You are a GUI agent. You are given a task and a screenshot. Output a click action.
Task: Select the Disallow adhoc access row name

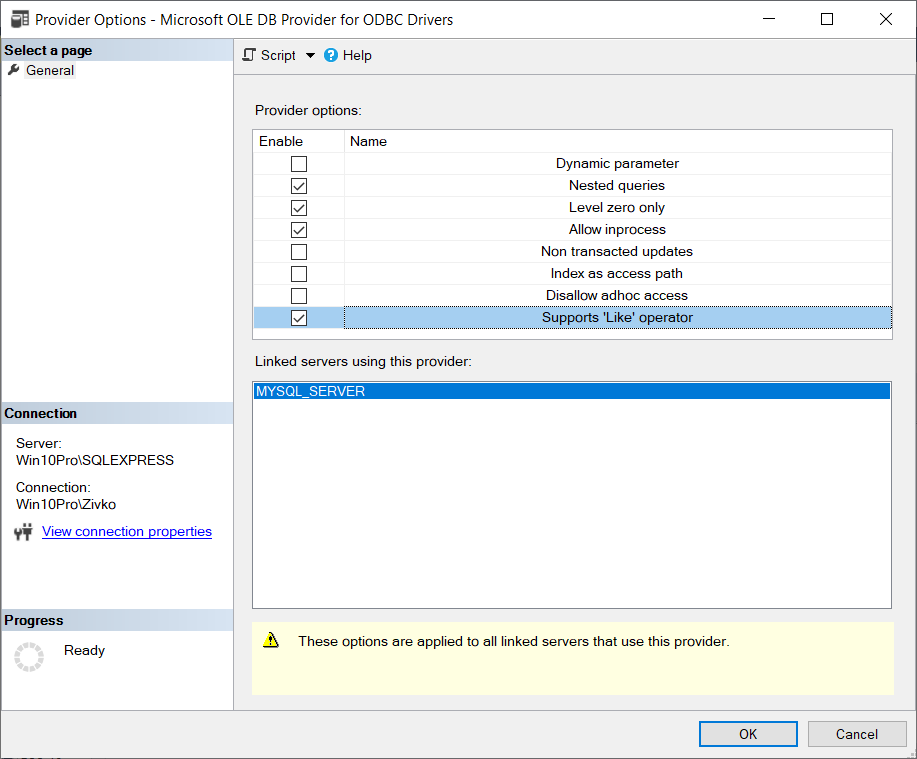pos(618,296)
